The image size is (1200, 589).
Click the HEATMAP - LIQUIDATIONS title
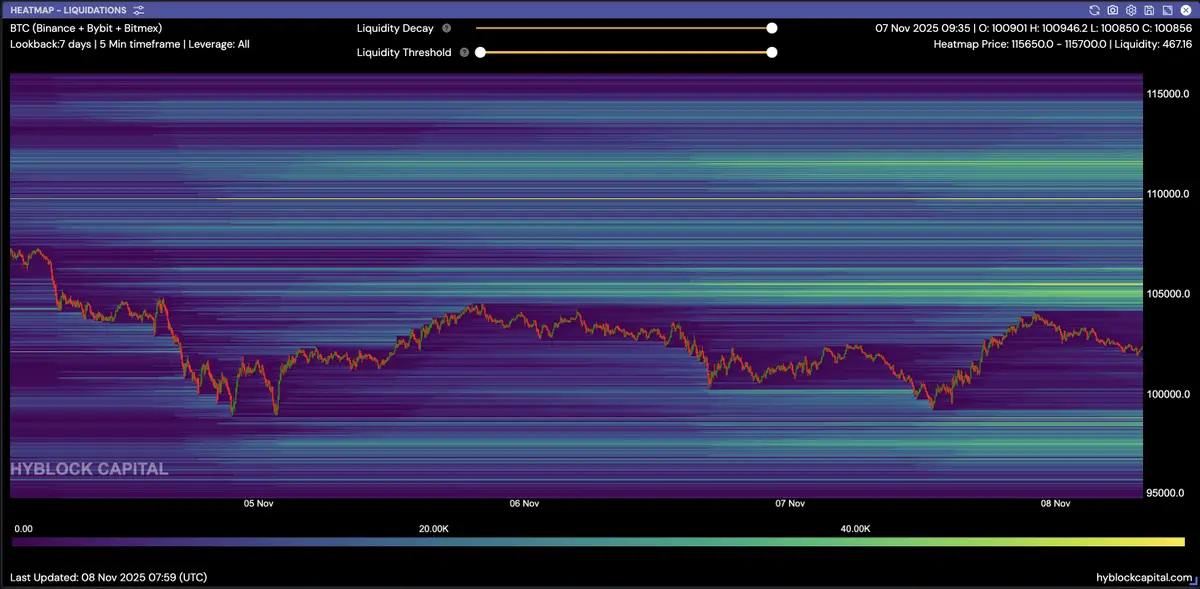point(68,10)
